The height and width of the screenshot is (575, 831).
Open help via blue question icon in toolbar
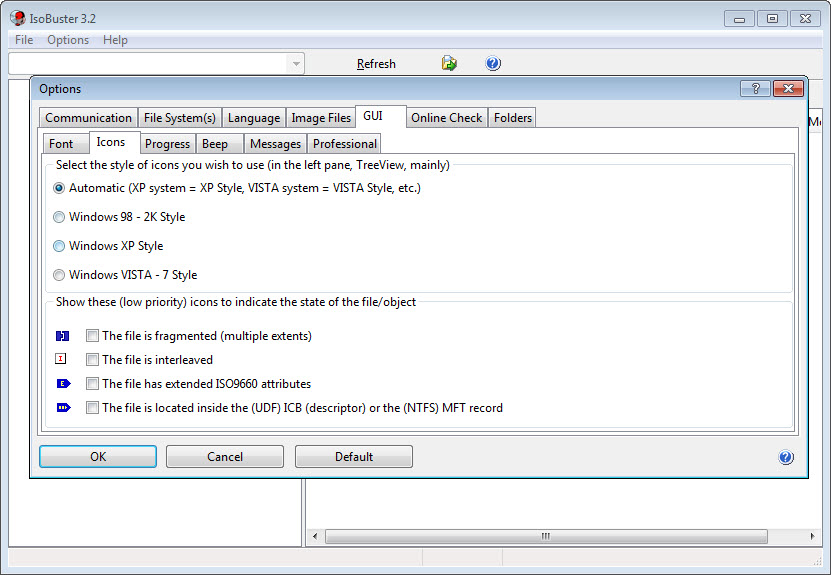[493, 64]
